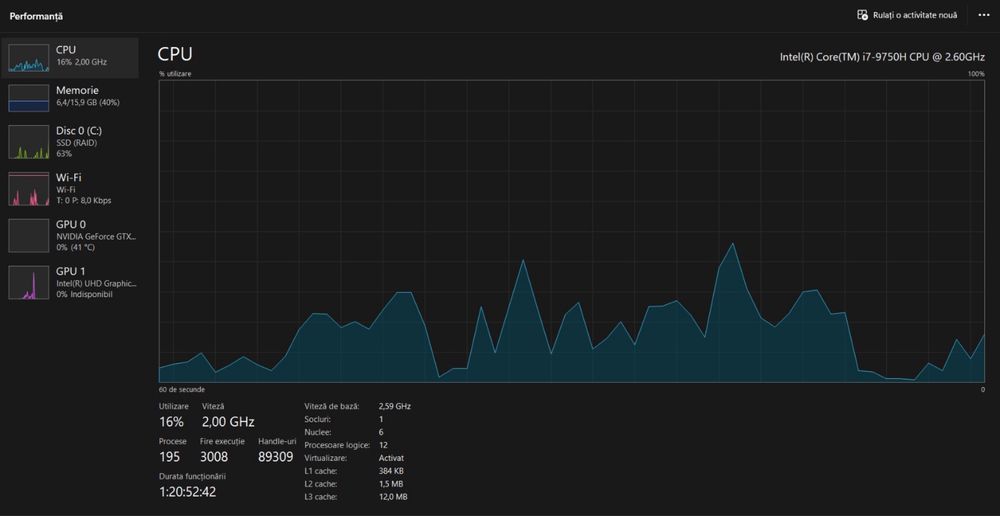Screen dimensions: 1000x516
Task: Select GPU 0 NVIDIA GeForce entry
Action: pyautogui.click(x=70, y=235)
